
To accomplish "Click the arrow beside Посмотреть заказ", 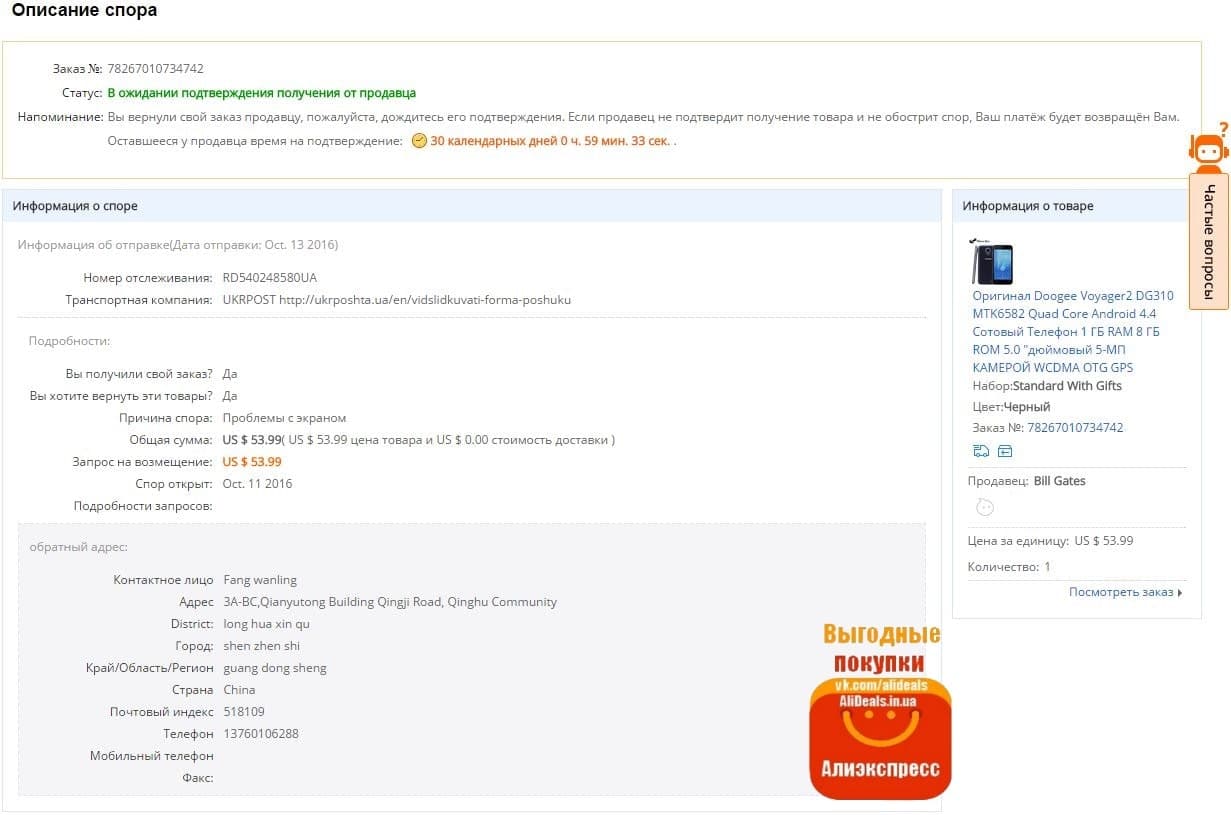I will pos(1180,593).
